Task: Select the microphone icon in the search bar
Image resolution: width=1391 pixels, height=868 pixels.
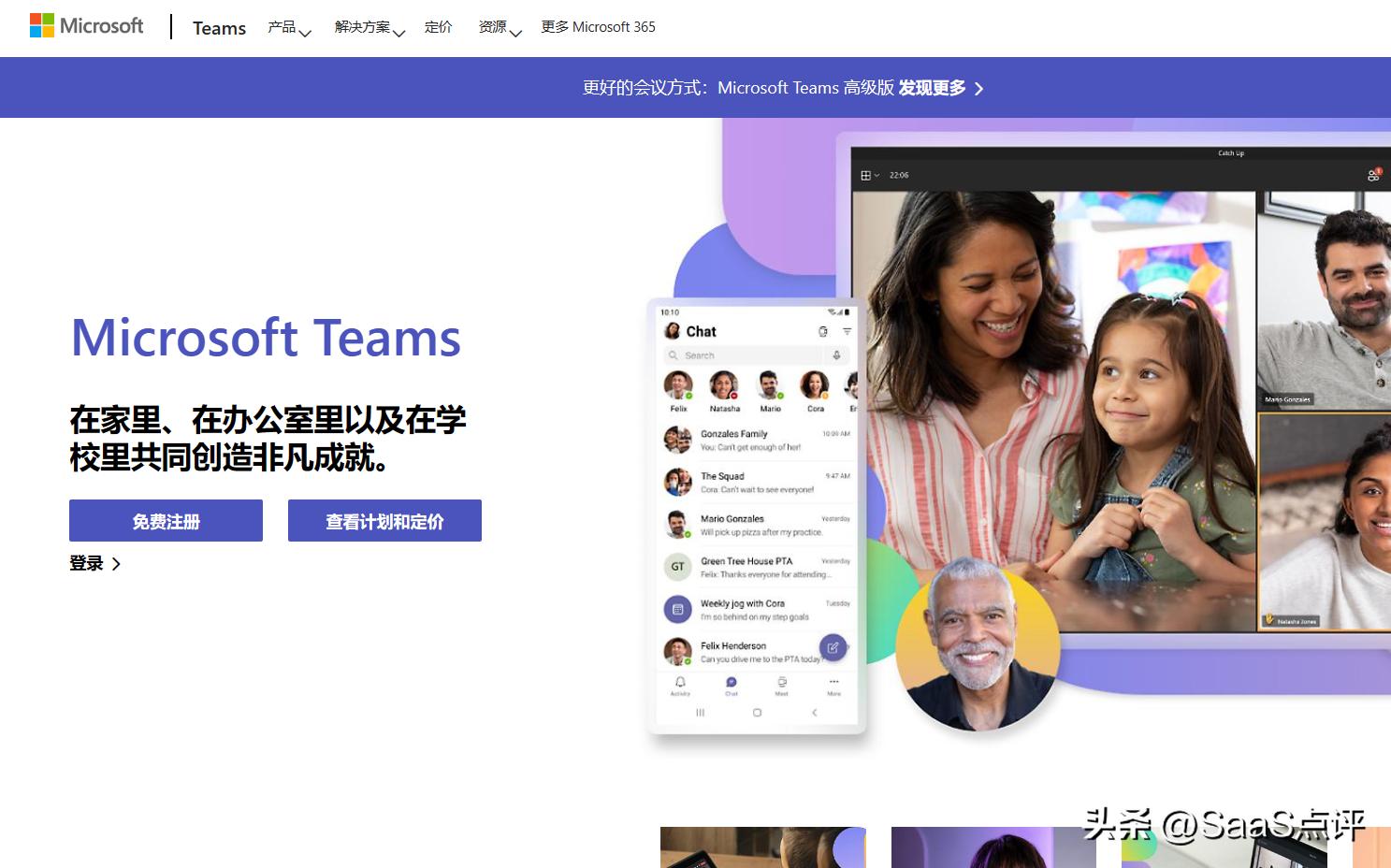Action: [837, 355]
